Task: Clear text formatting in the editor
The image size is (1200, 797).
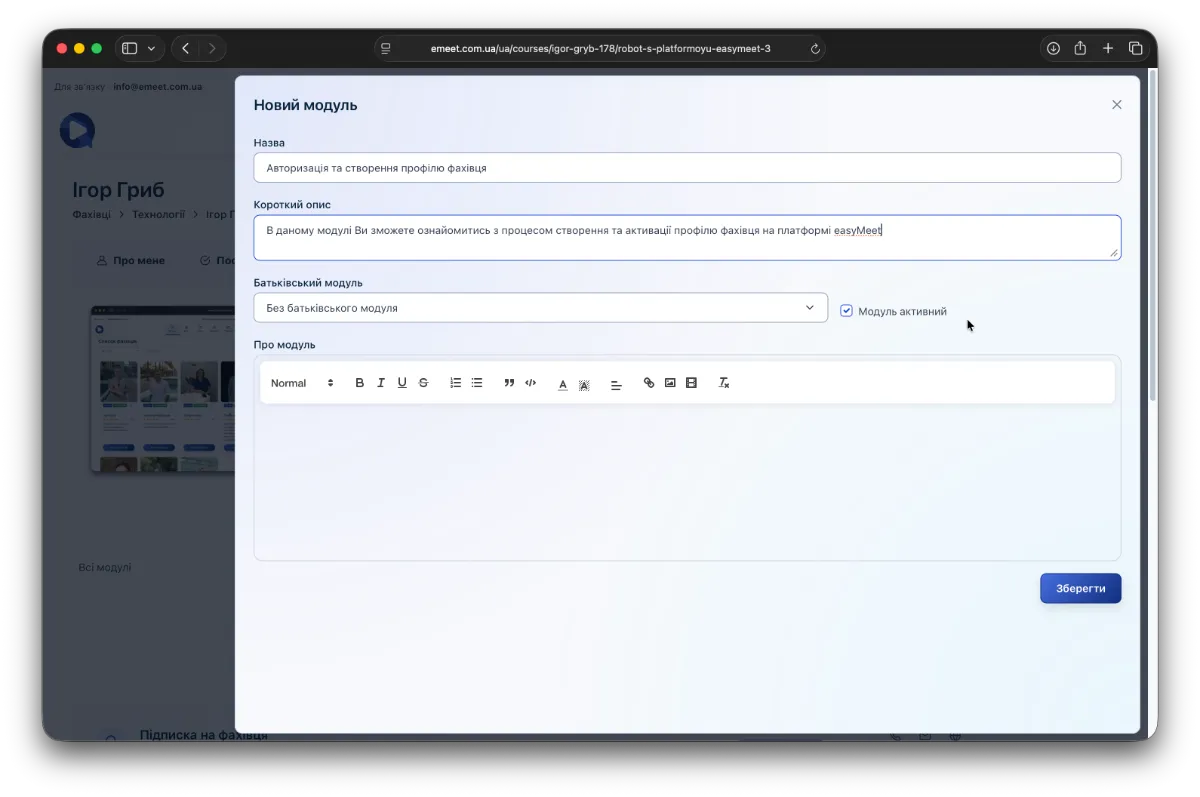Action: 724,383
